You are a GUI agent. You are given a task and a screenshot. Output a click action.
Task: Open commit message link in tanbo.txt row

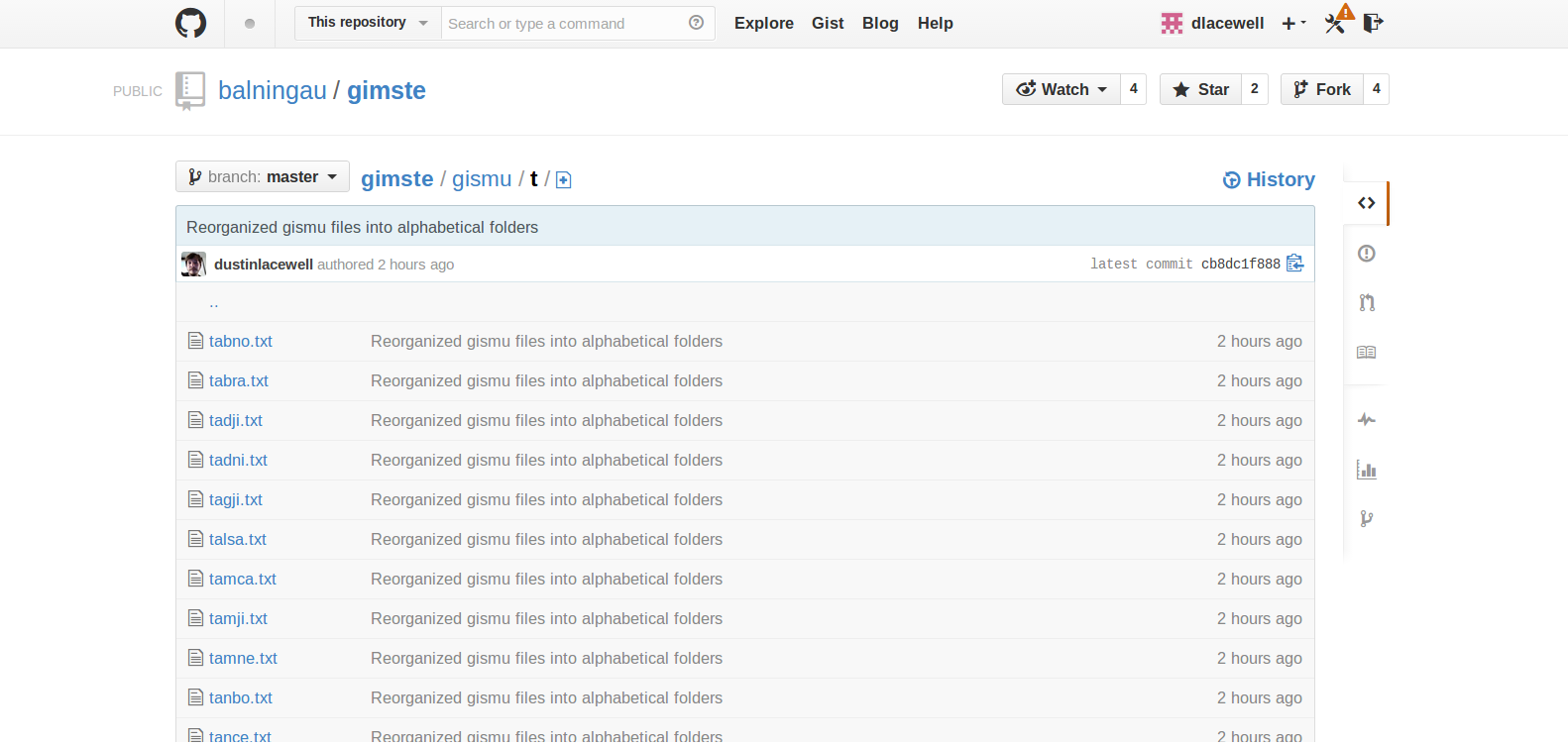[x=547, y=697]
